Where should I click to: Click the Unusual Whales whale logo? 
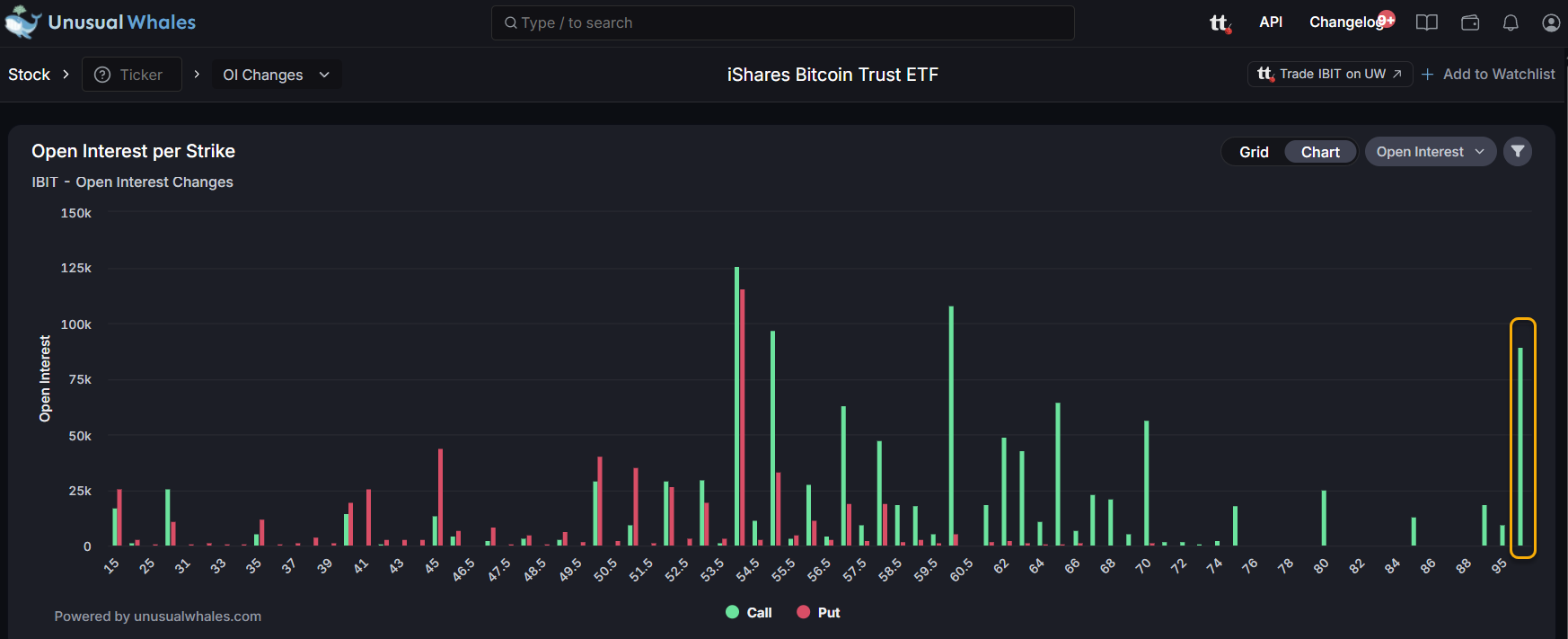(23, 22)
